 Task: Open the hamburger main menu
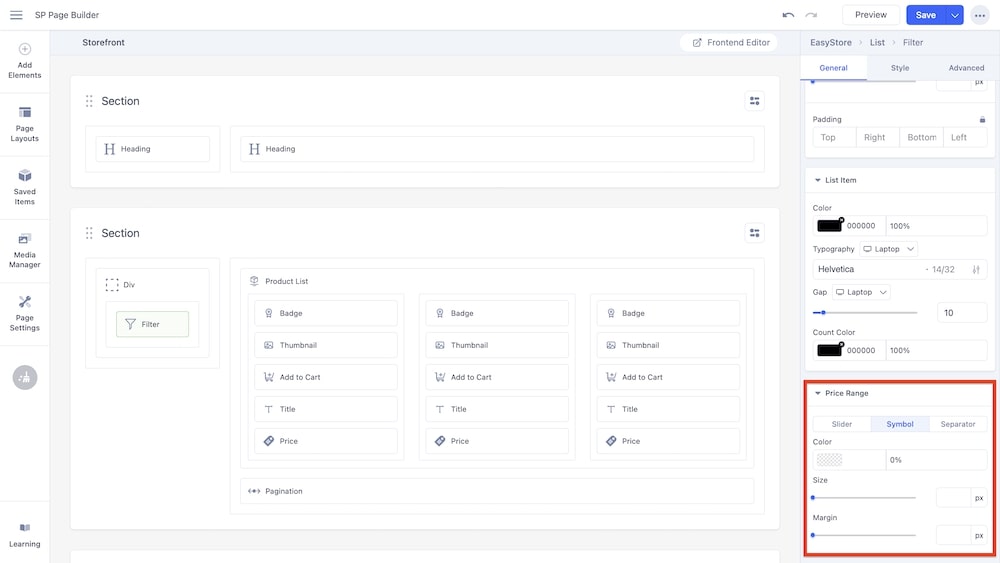click(x=16, y=15)
